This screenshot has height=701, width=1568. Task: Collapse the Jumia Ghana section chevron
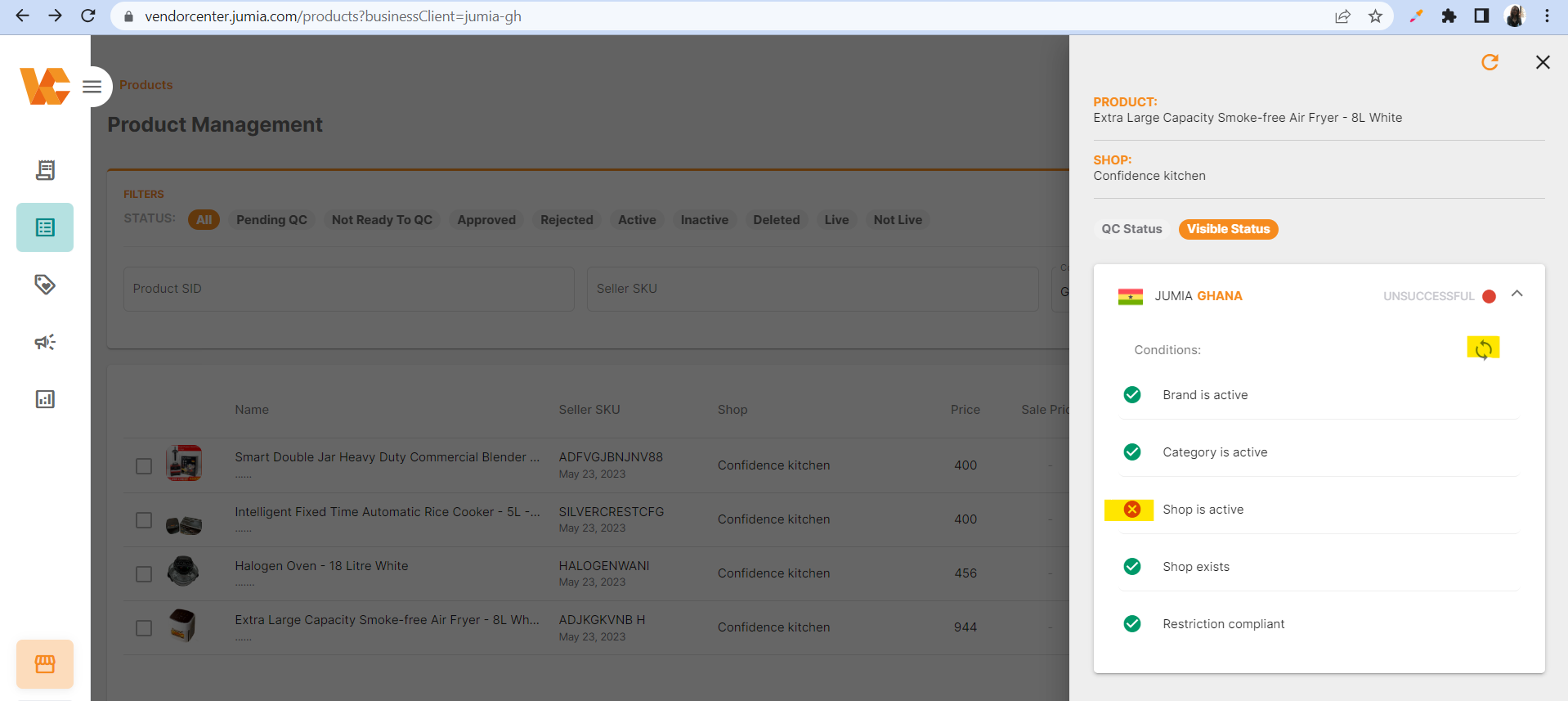[x=1517, y=294]
